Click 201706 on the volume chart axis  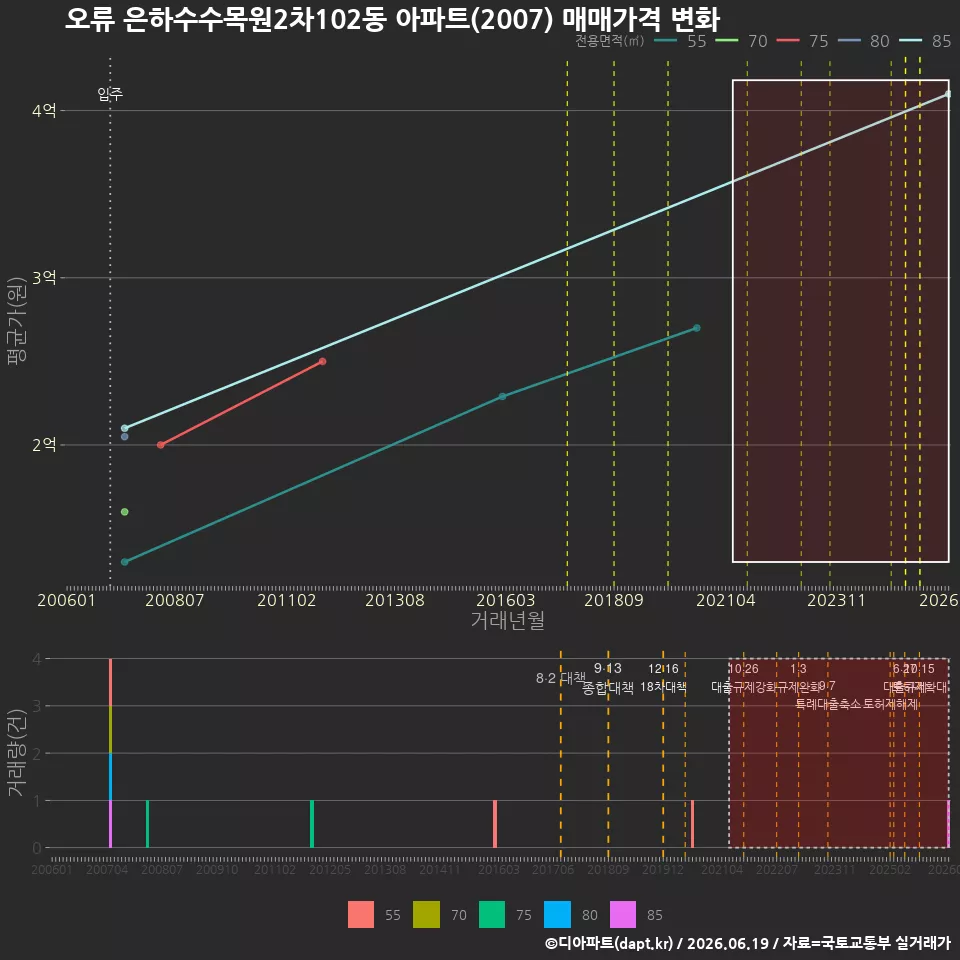pos(553,869)
